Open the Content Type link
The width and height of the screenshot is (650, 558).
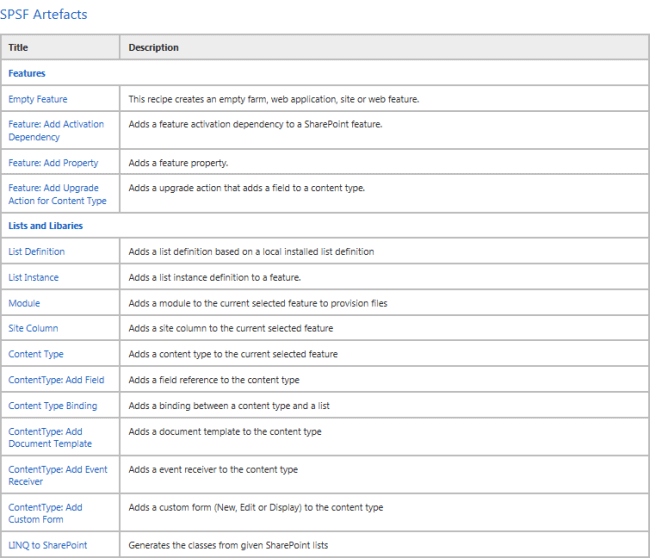(36, 354)
